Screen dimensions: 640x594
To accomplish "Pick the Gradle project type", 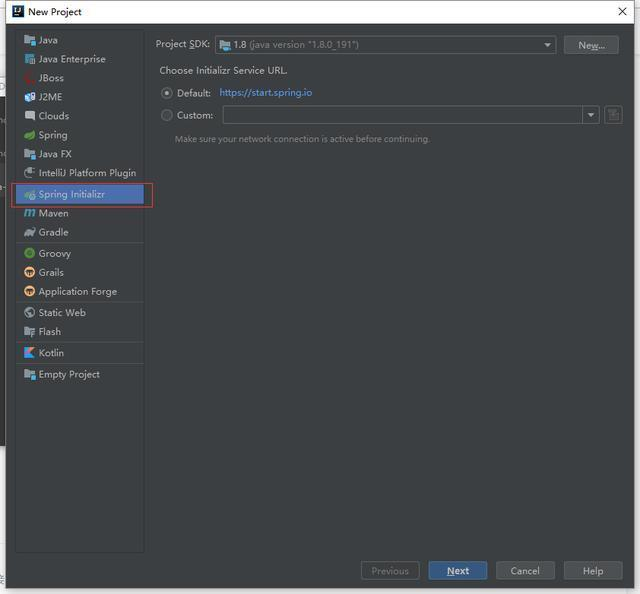I will click(x=80, y=232).
